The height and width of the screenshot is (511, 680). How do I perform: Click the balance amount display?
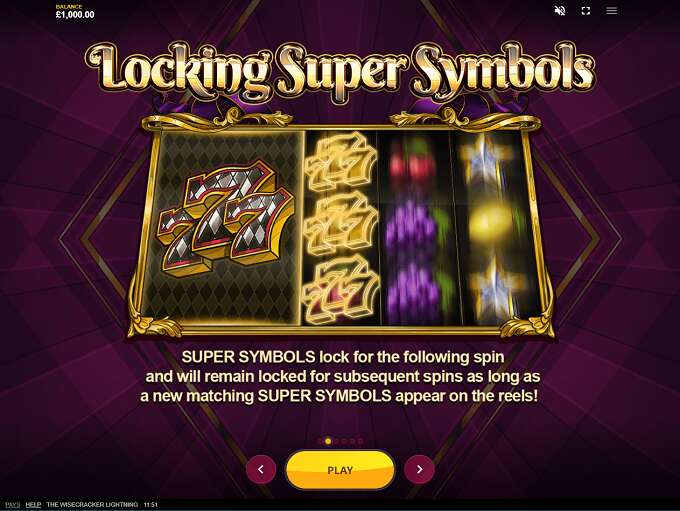(x=75, y=14)
